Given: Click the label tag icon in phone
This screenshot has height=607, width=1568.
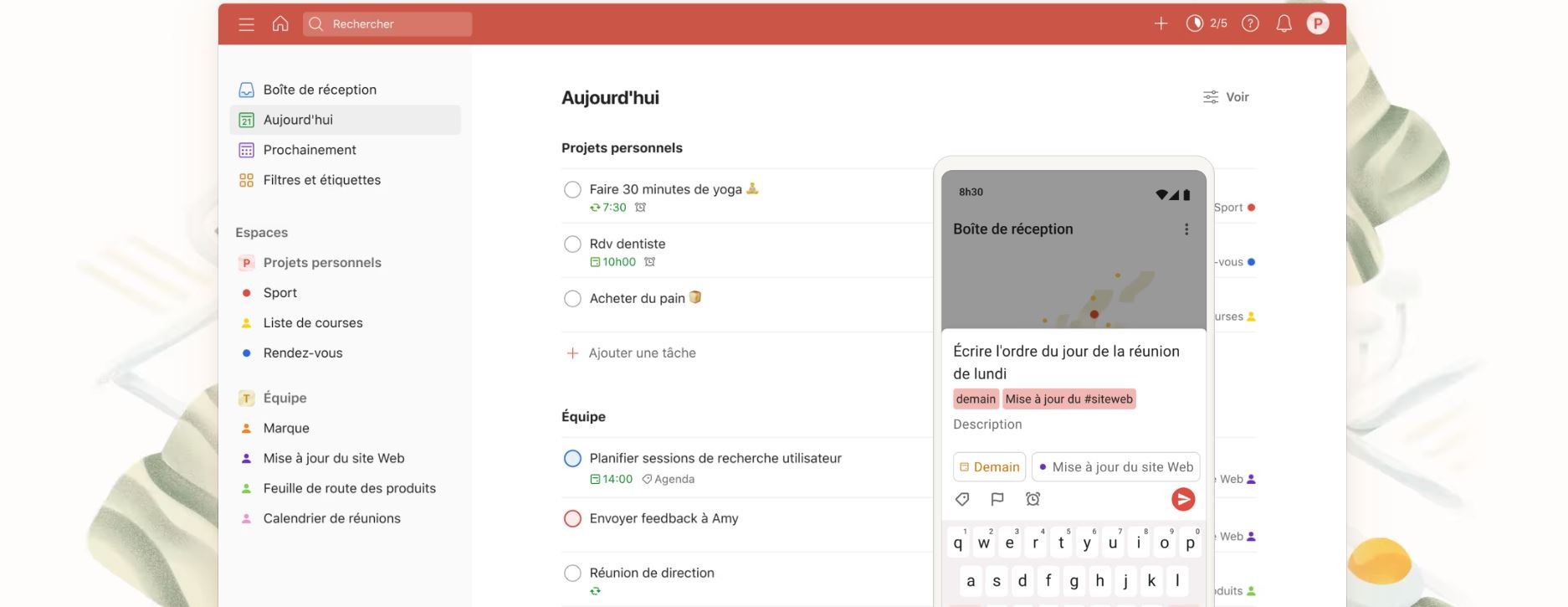Looking at the screenshot, I should coord(962,500).
